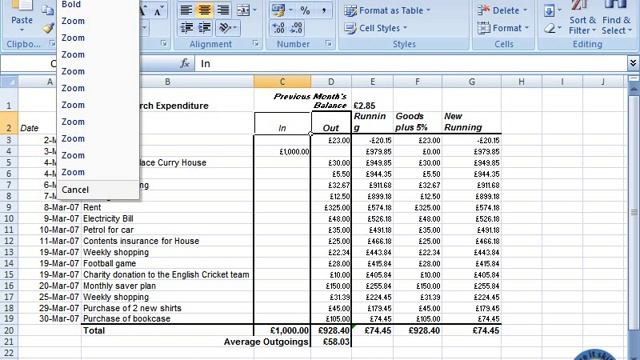Click the Merge & Center icon
Screen dimensions: 640x360
(x=243, y=10)
